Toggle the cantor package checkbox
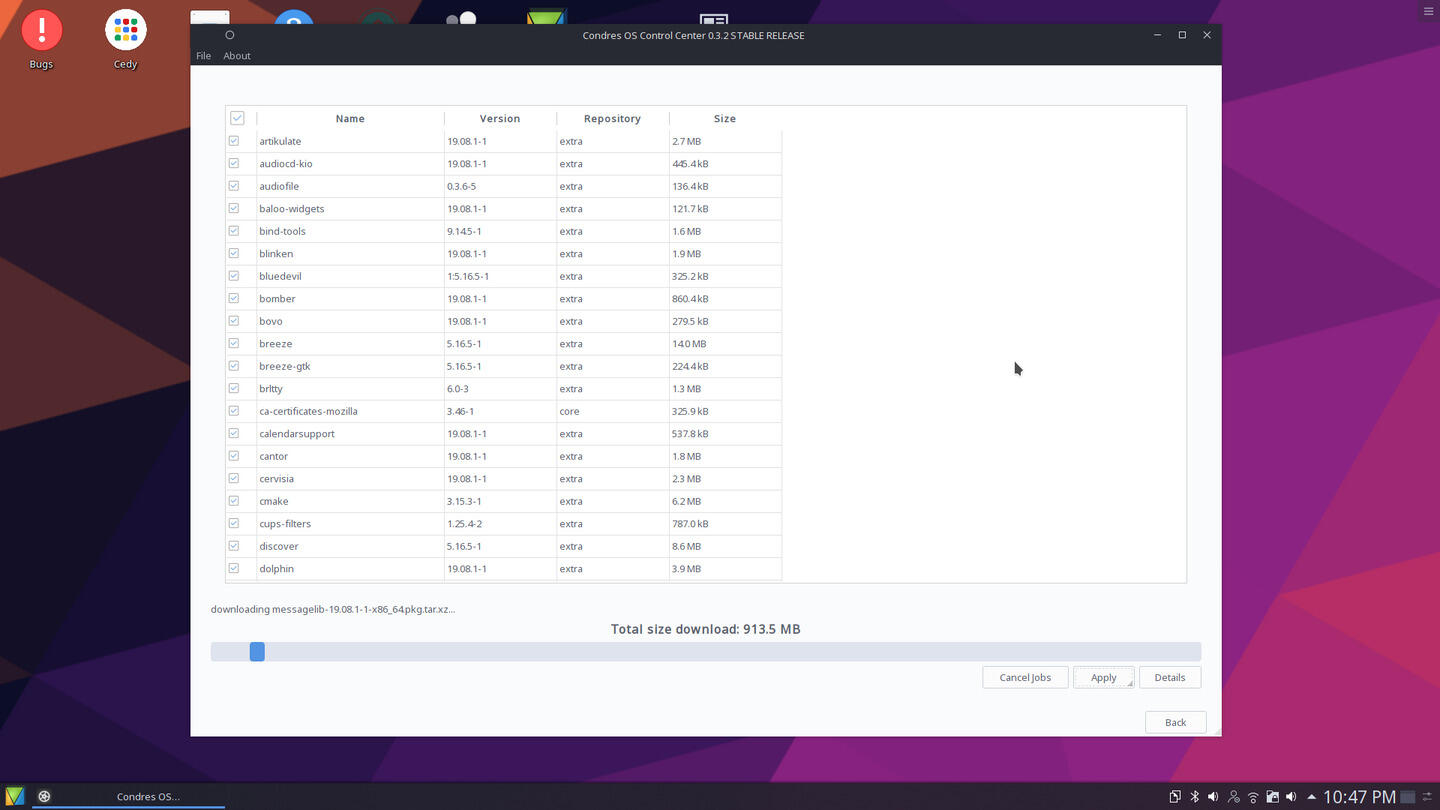 234,456
